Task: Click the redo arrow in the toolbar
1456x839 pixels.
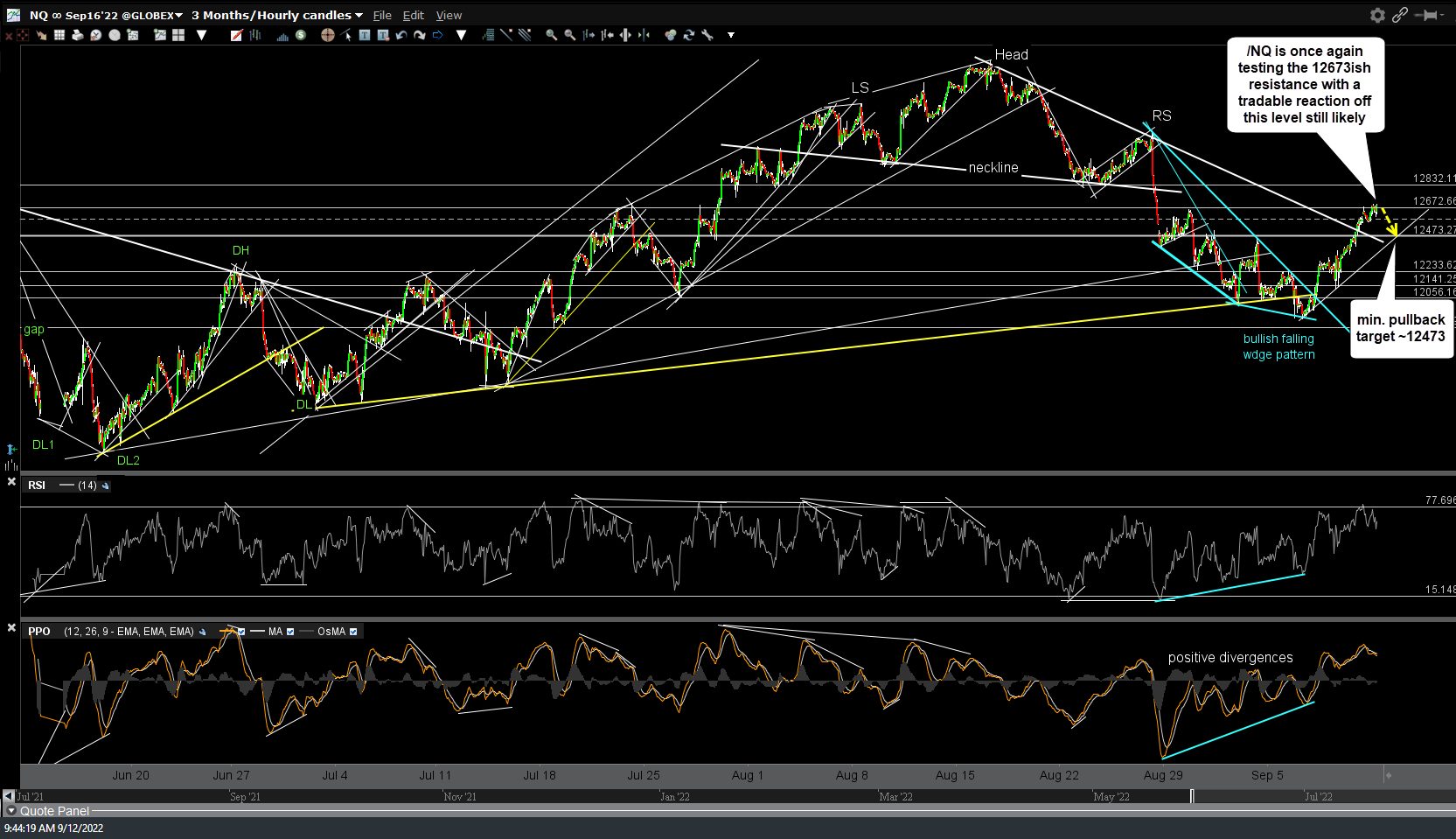Action: point(420,35)
